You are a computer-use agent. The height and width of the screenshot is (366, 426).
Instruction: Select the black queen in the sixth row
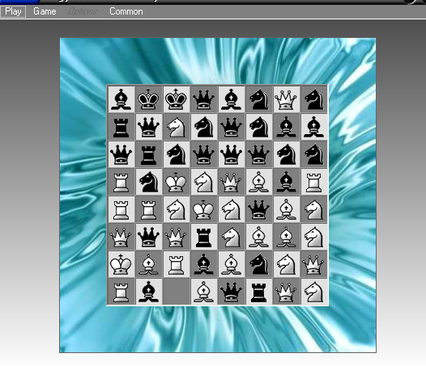(148, 237)
